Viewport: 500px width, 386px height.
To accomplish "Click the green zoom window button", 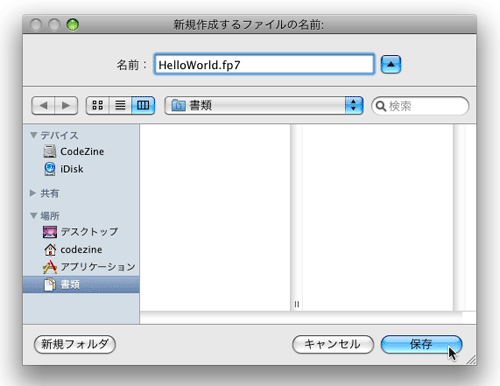I will (72, 24).
